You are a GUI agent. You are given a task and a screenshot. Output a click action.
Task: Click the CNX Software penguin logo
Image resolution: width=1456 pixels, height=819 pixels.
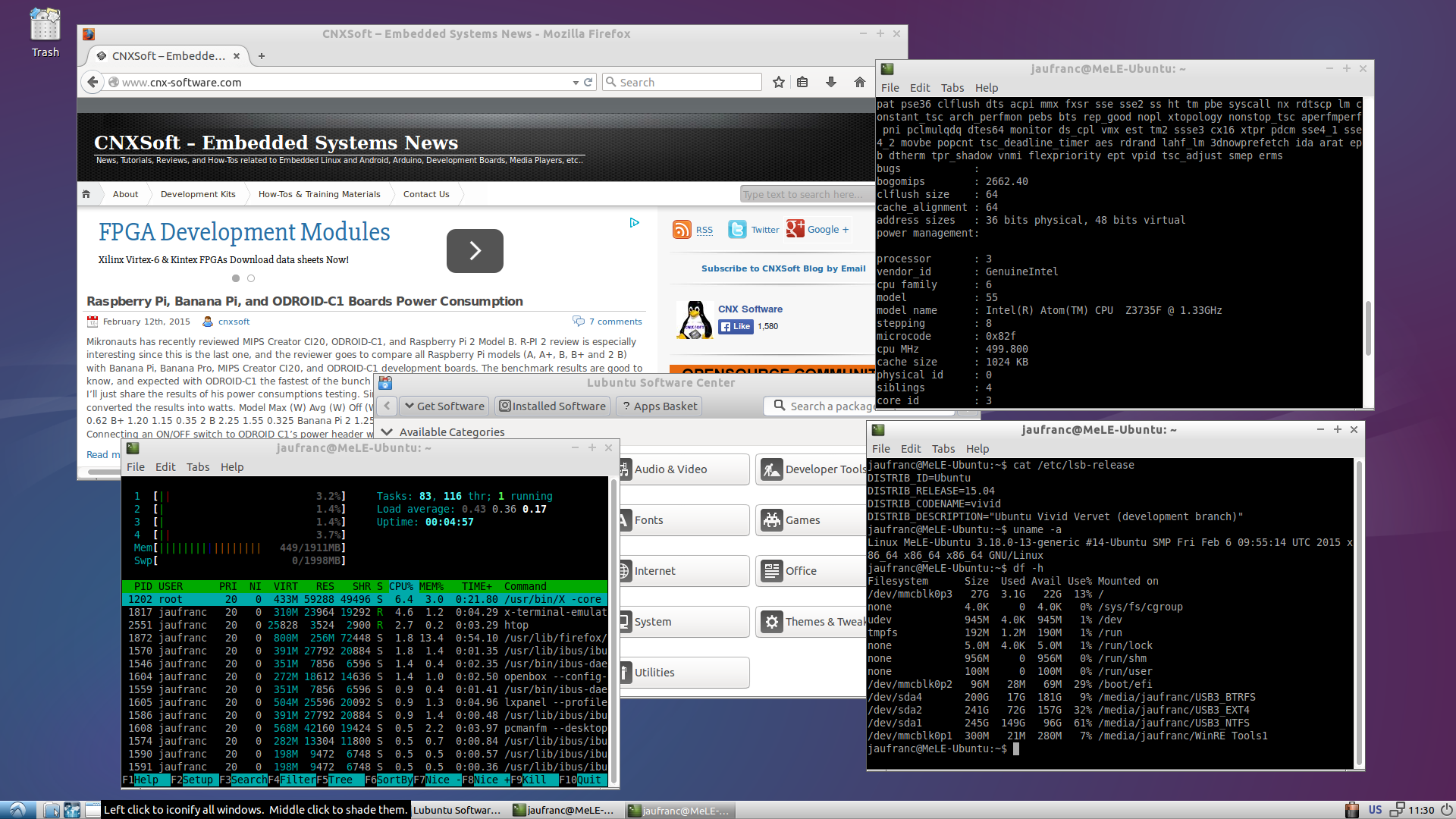coord(695,320)
